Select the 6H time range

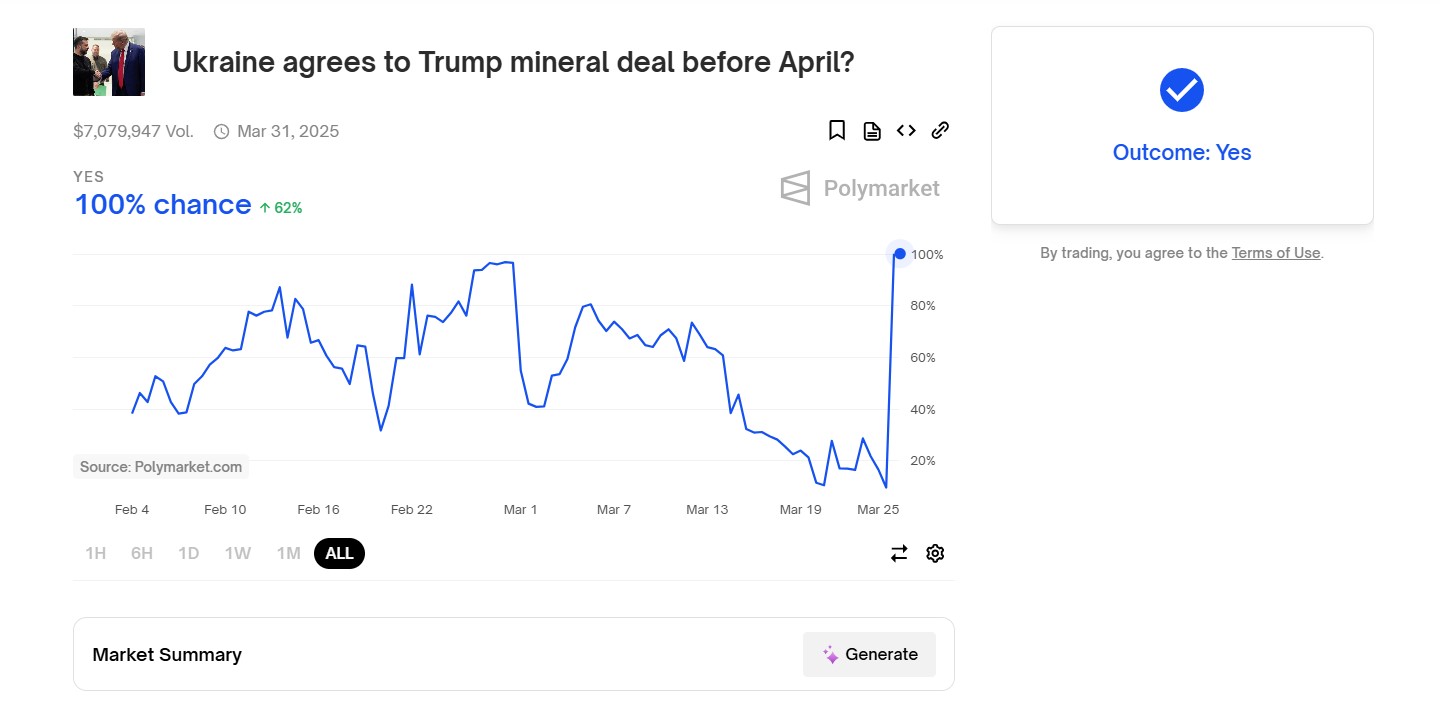[x=142, y=553]
